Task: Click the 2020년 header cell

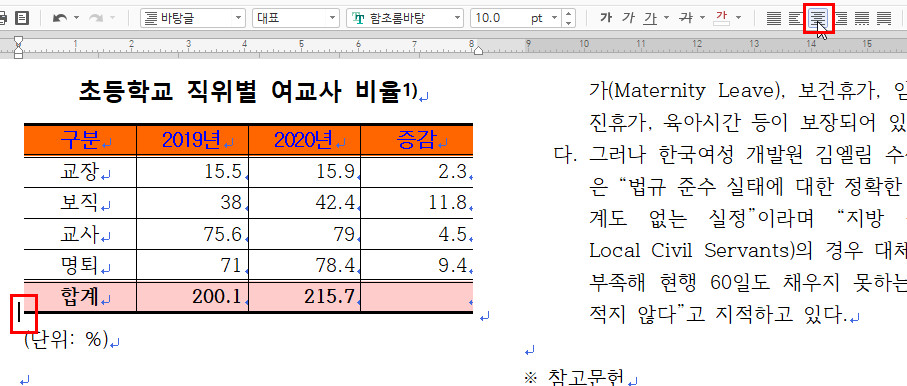Action: point(305,139)
